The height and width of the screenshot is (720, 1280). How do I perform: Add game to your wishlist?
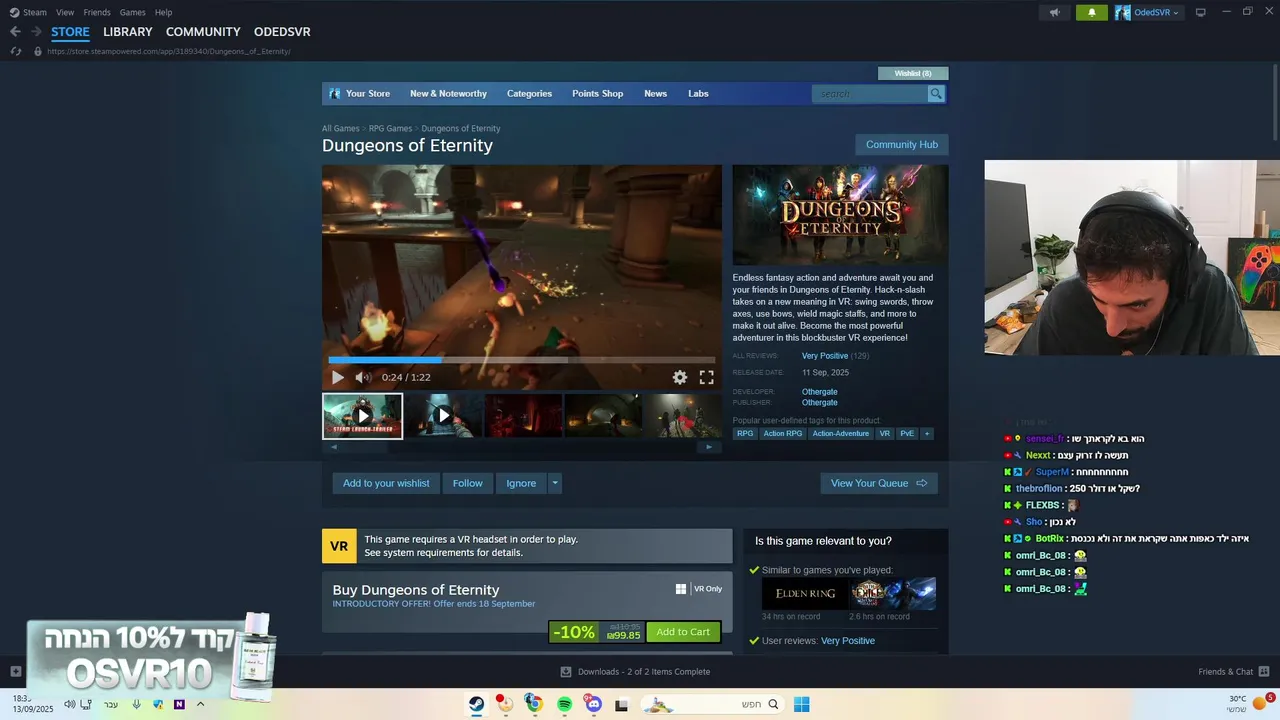pyautogui.click(x=386, y=483)
